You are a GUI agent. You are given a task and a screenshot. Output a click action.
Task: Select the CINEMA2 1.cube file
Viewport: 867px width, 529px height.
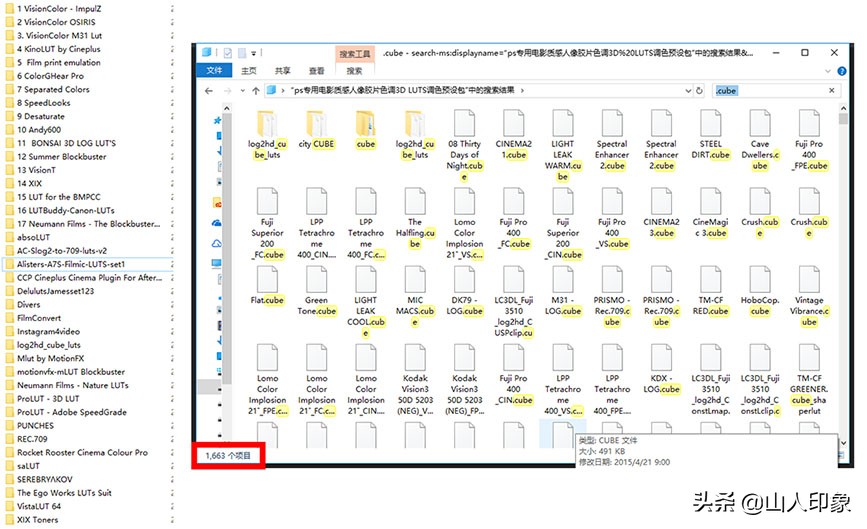click(514, 134)
